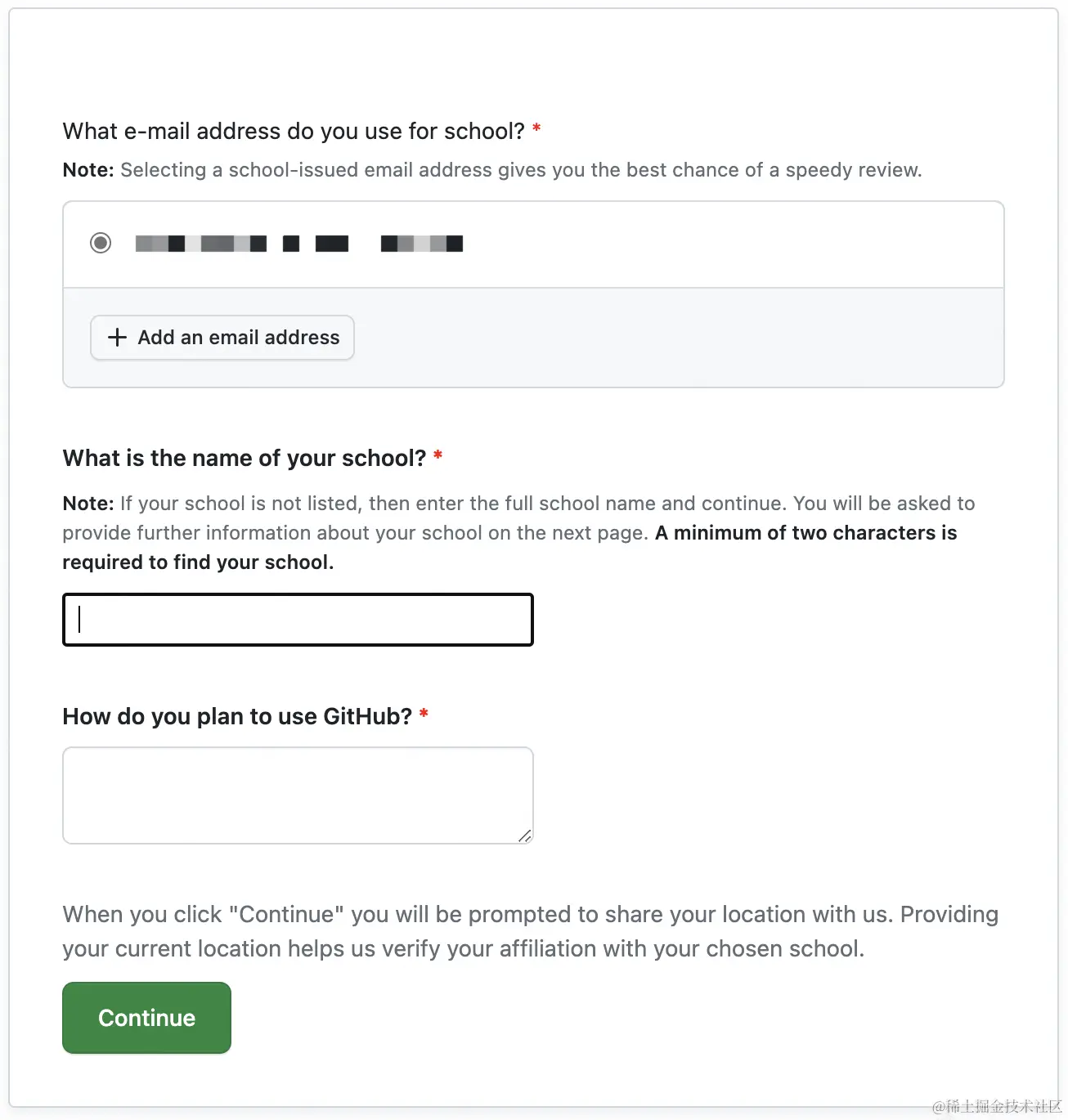Click the school-issued email speedy review note
The width and height of the screenshot is (1068, 1120).
pyautogui.click(x=520, y=170)
